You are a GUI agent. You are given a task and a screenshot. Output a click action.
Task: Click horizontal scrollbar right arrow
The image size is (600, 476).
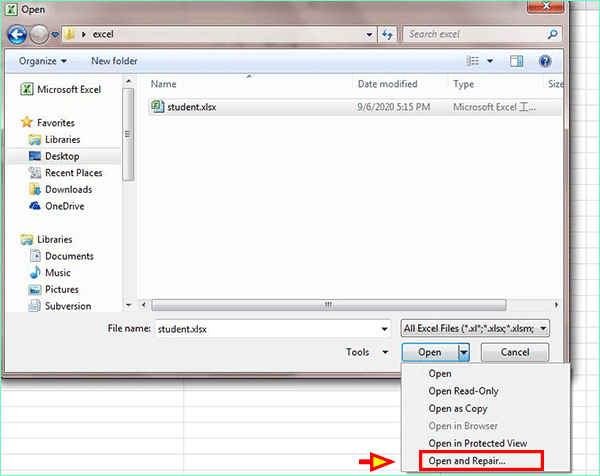pyautogui.click(x=556, y=305)
